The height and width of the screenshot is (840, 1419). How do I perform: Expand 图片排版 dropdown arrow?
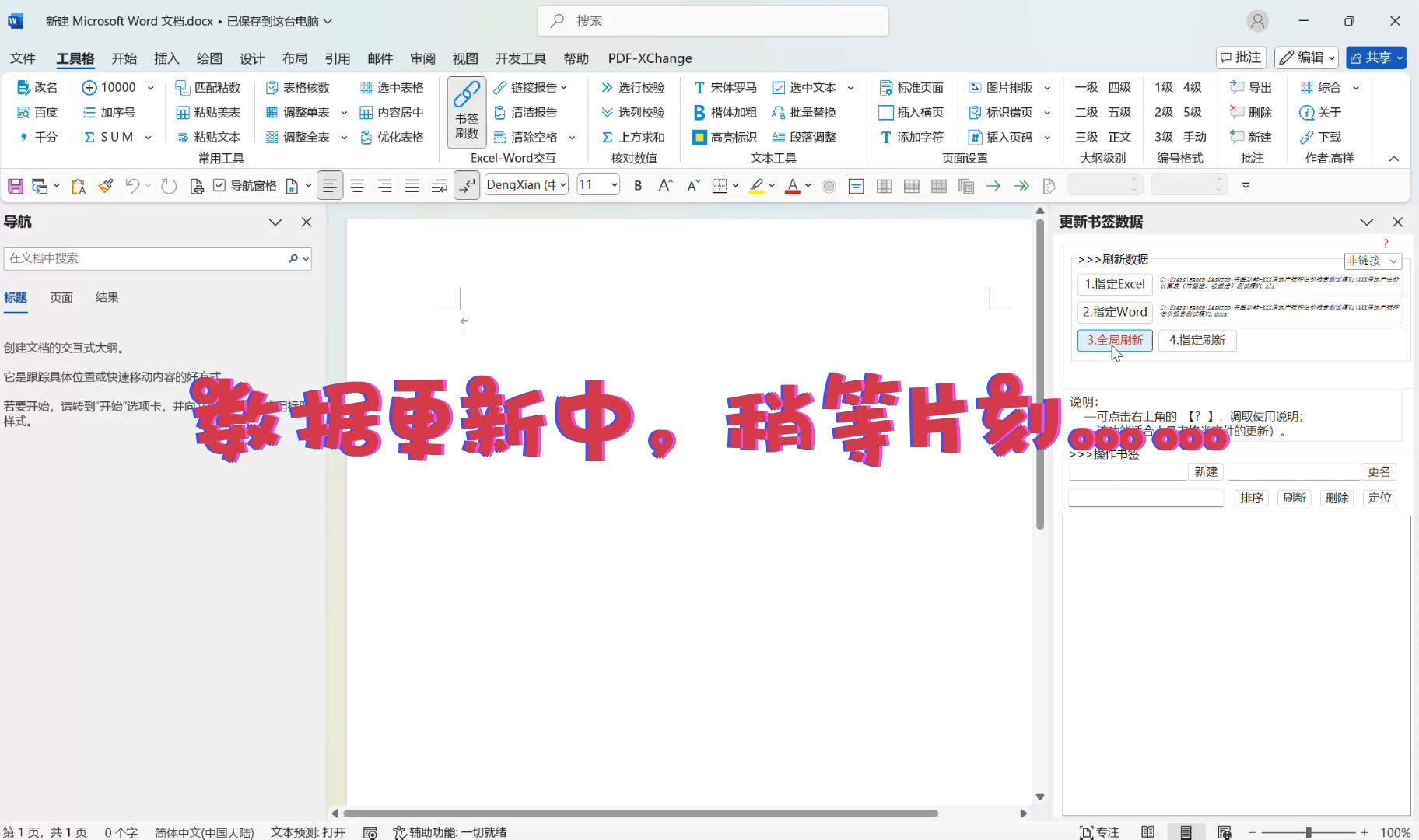[1047, 87]
